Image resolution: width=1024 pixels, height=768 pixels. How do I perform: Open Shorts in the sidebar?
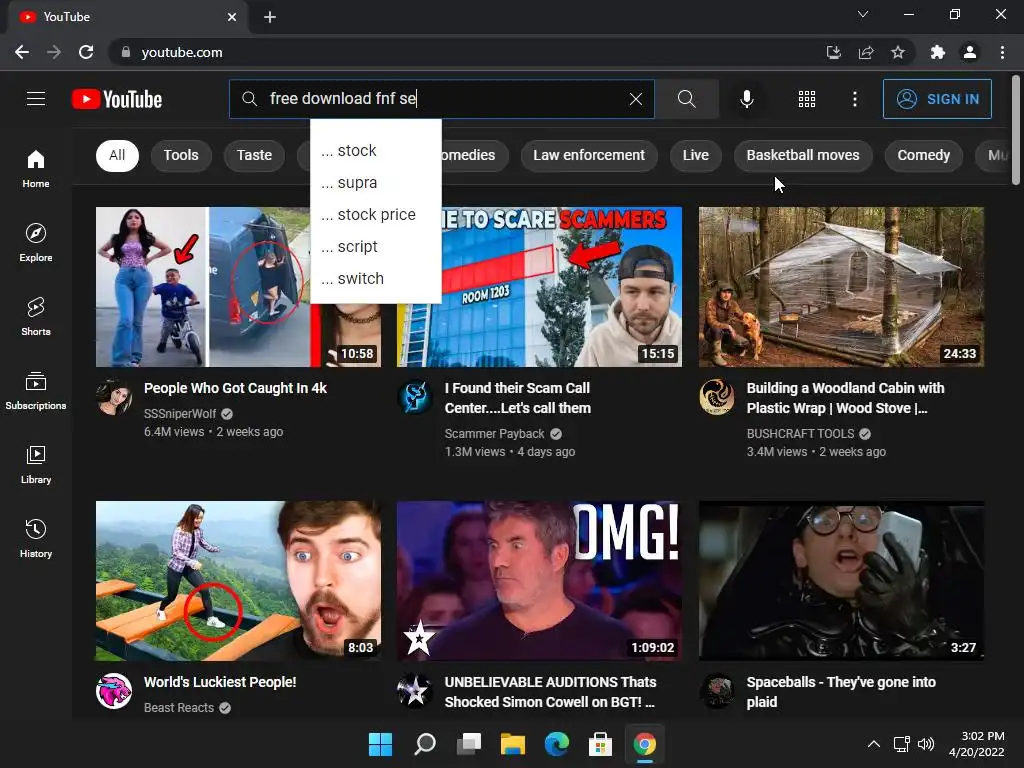36,317
